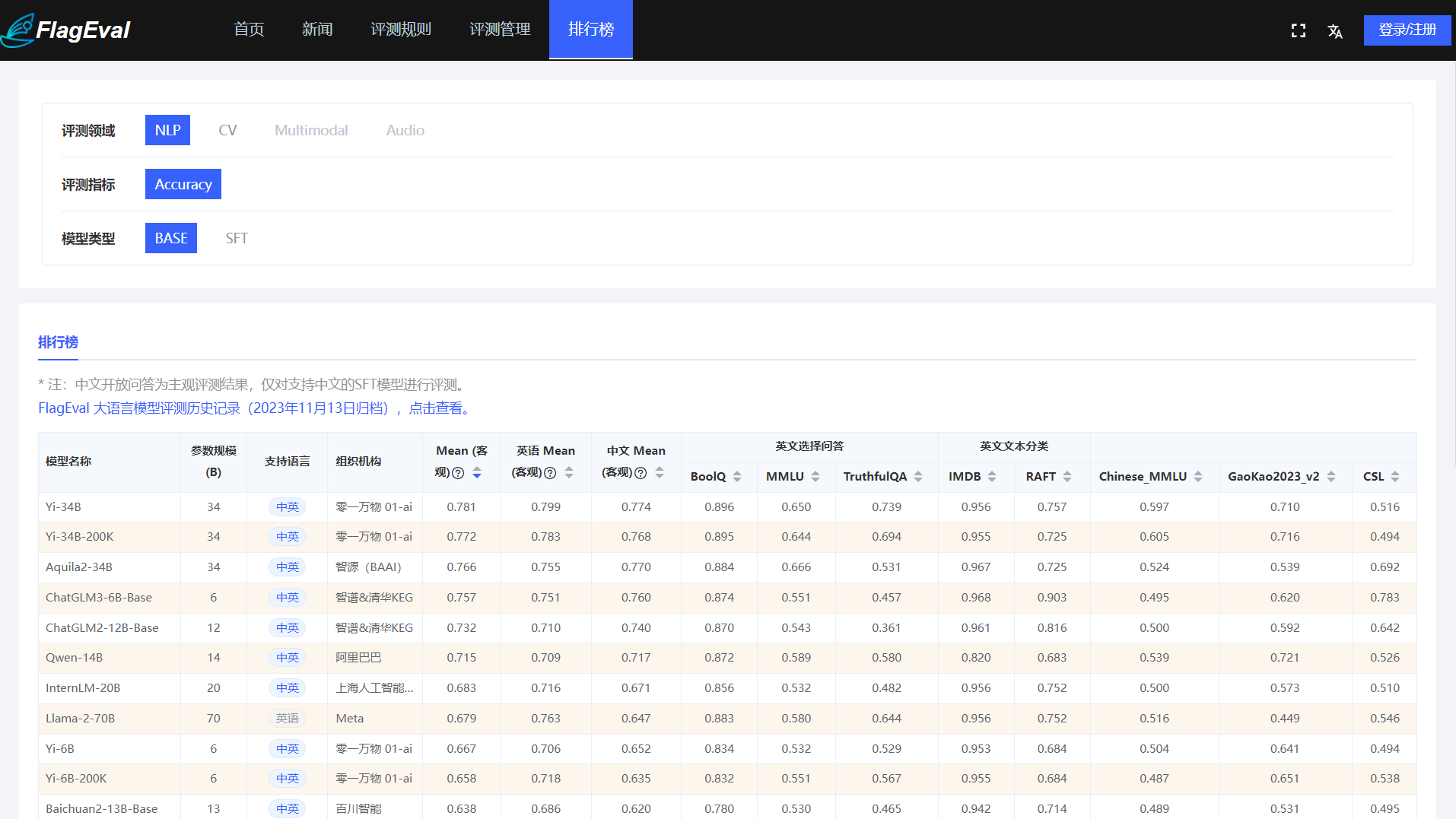Screen dimensions: 1456x819
Task: Select SFT model type
Action: pos(237,238)
